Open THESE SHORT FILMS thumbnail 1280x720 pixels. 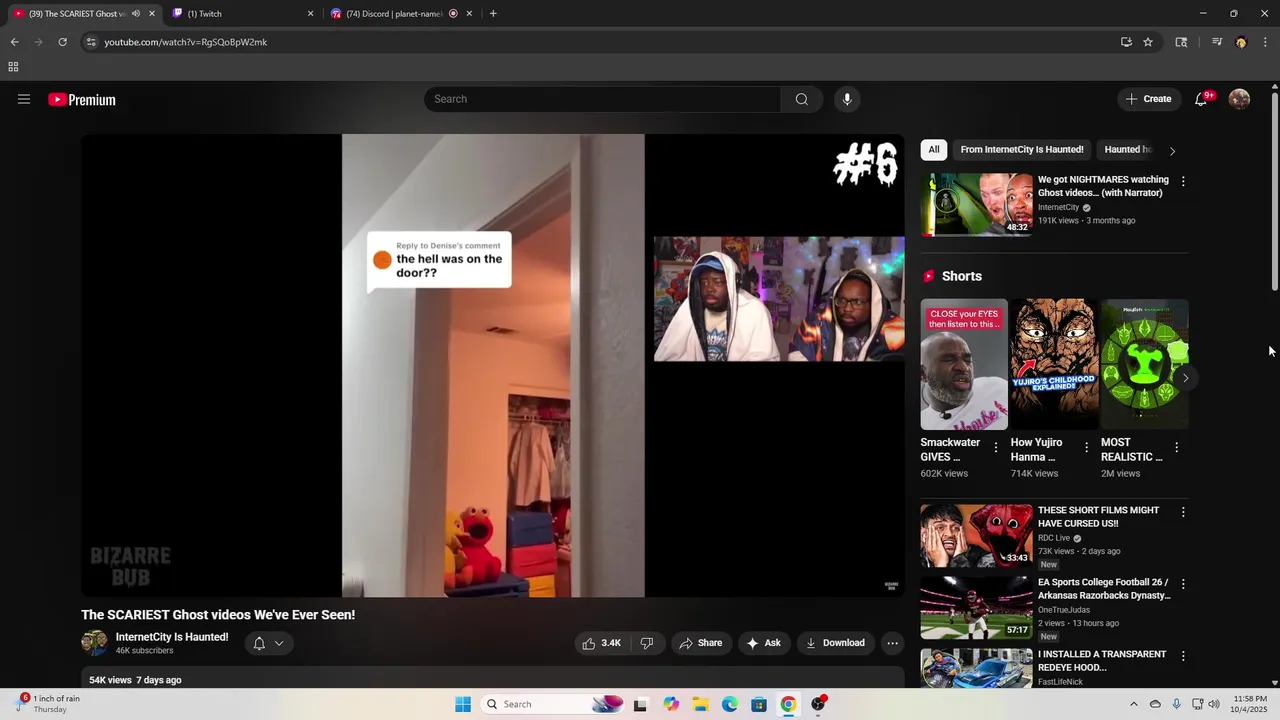tap(977, 535)
